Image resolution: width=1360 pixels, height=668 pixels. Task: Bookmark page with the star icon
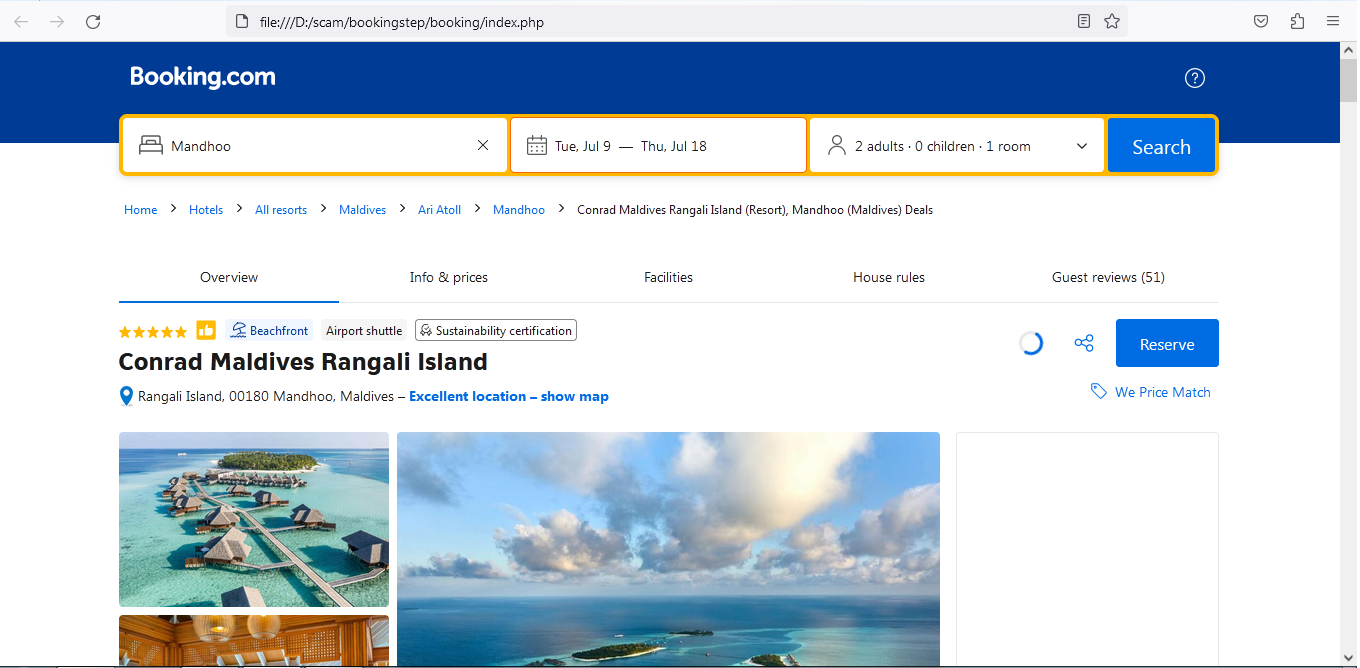point(1112,21)
